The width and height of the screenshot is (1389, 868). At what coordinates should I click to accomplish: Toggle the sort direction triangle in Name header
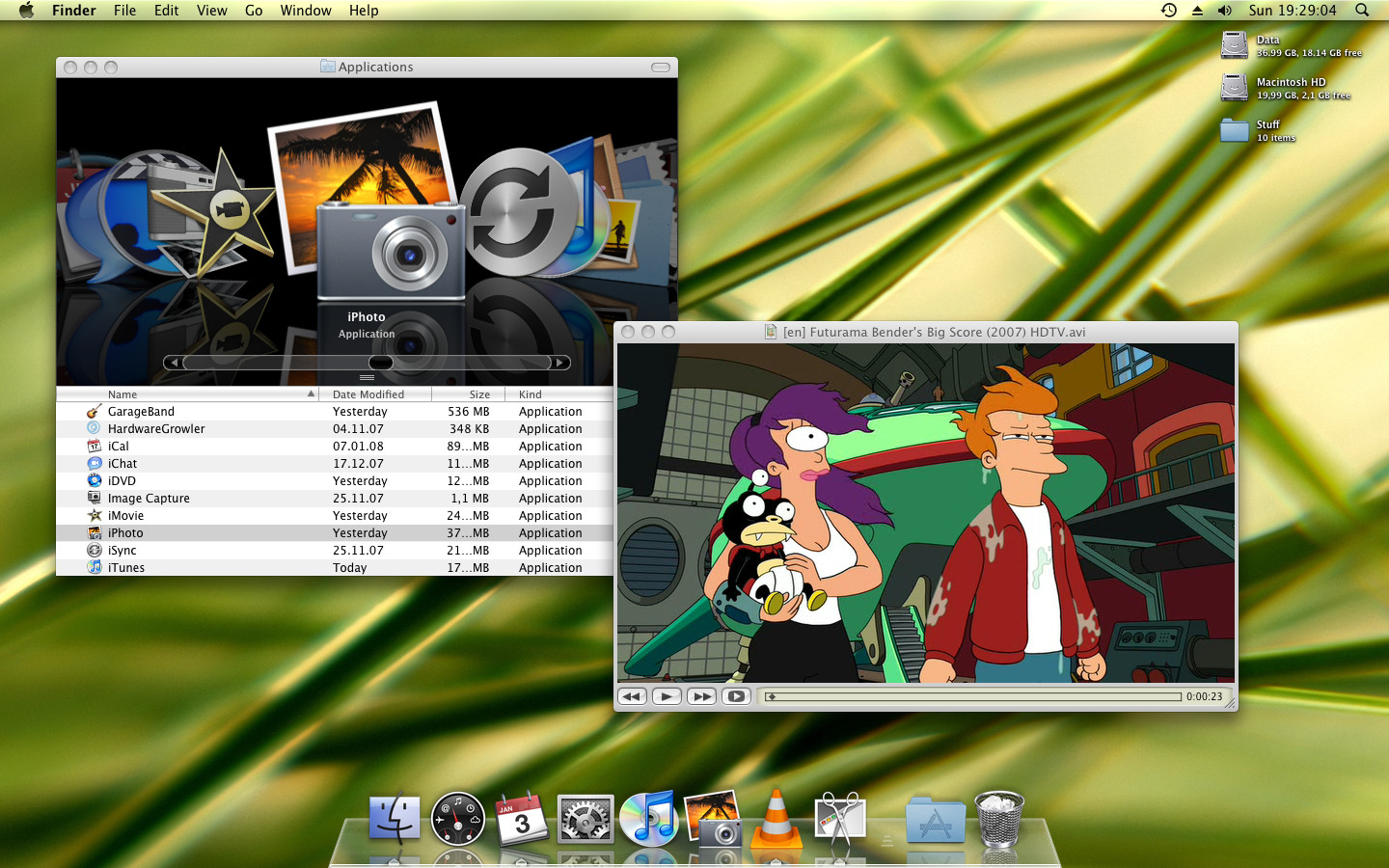(x=311, y=394)
